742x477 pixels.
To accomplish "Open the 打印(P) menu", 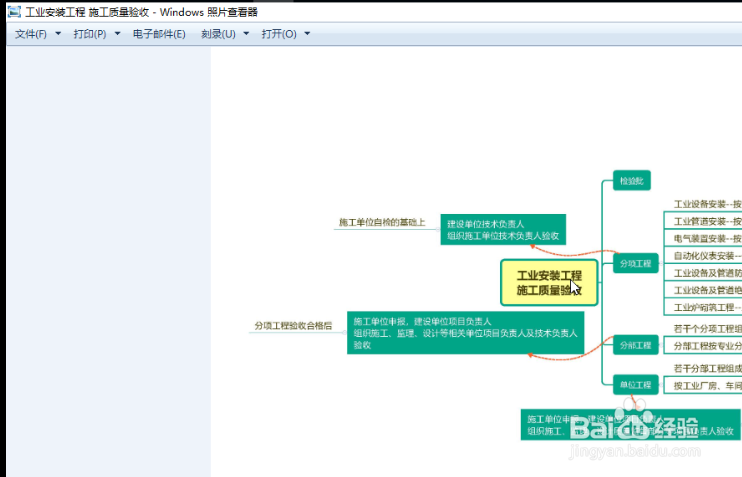I will [x=90, y=34].
